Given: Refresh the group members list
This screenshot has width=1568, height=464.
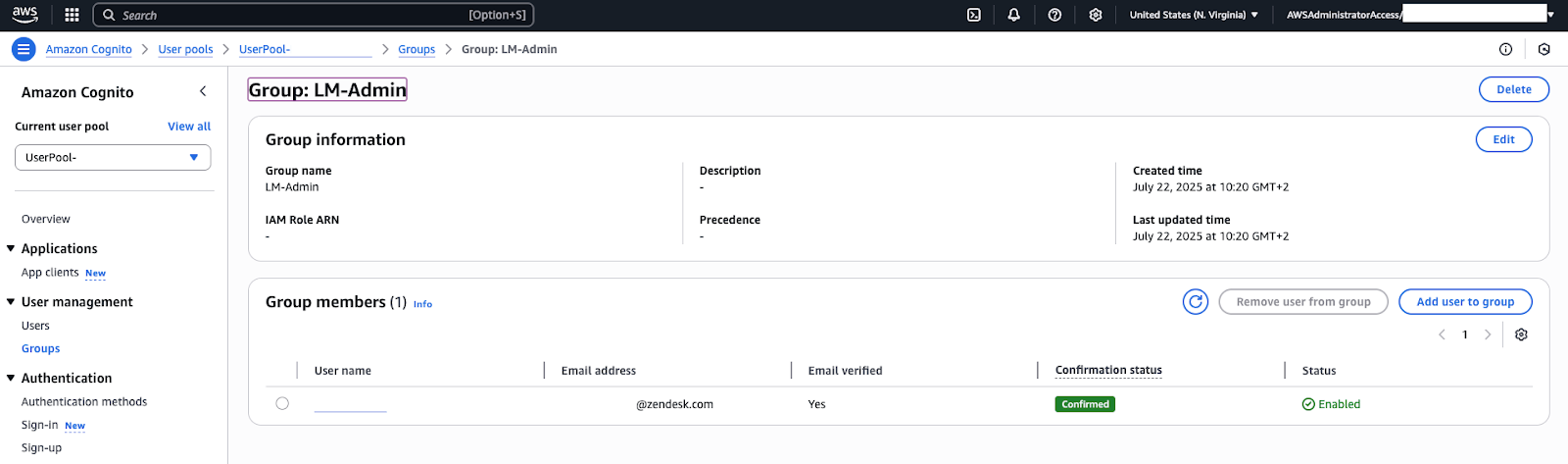Looking at the screenshot, I should (x=1195, y=302).
